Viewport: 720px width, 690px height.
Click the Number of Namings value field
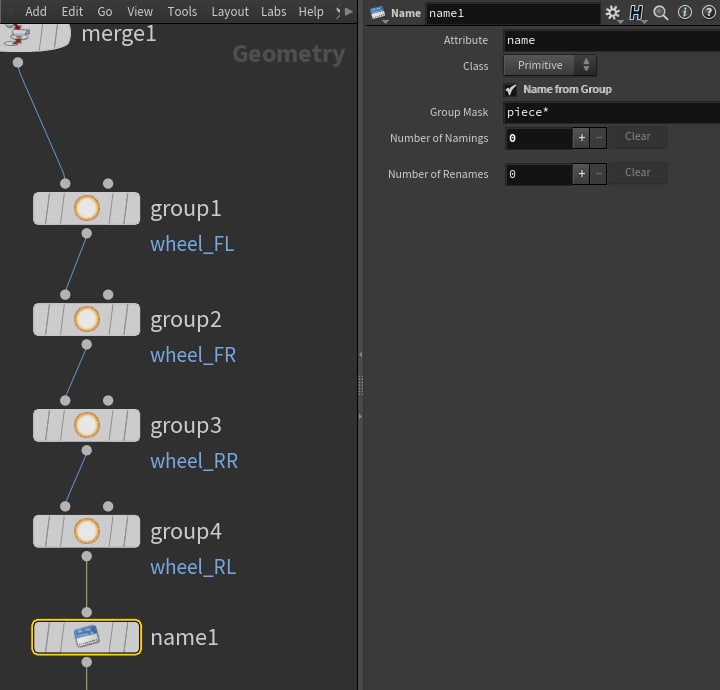(539, 138)
